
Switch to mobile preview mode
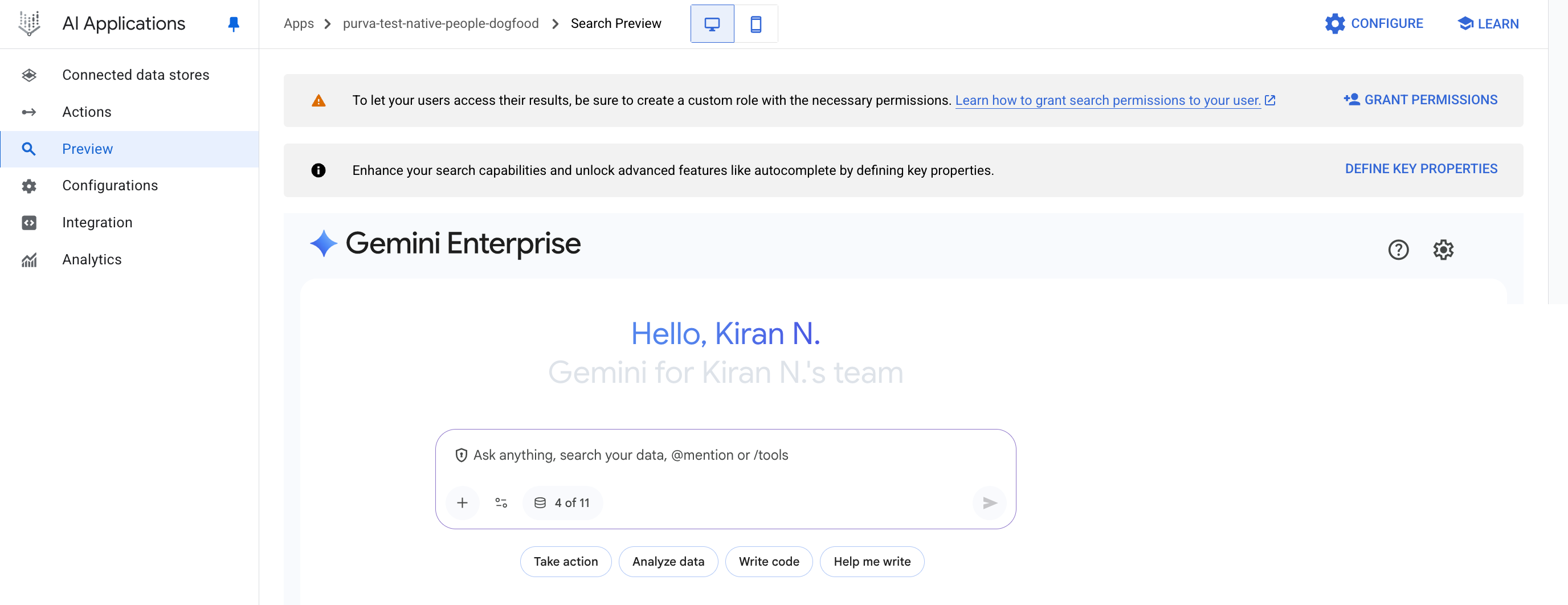tap(756, 24)
